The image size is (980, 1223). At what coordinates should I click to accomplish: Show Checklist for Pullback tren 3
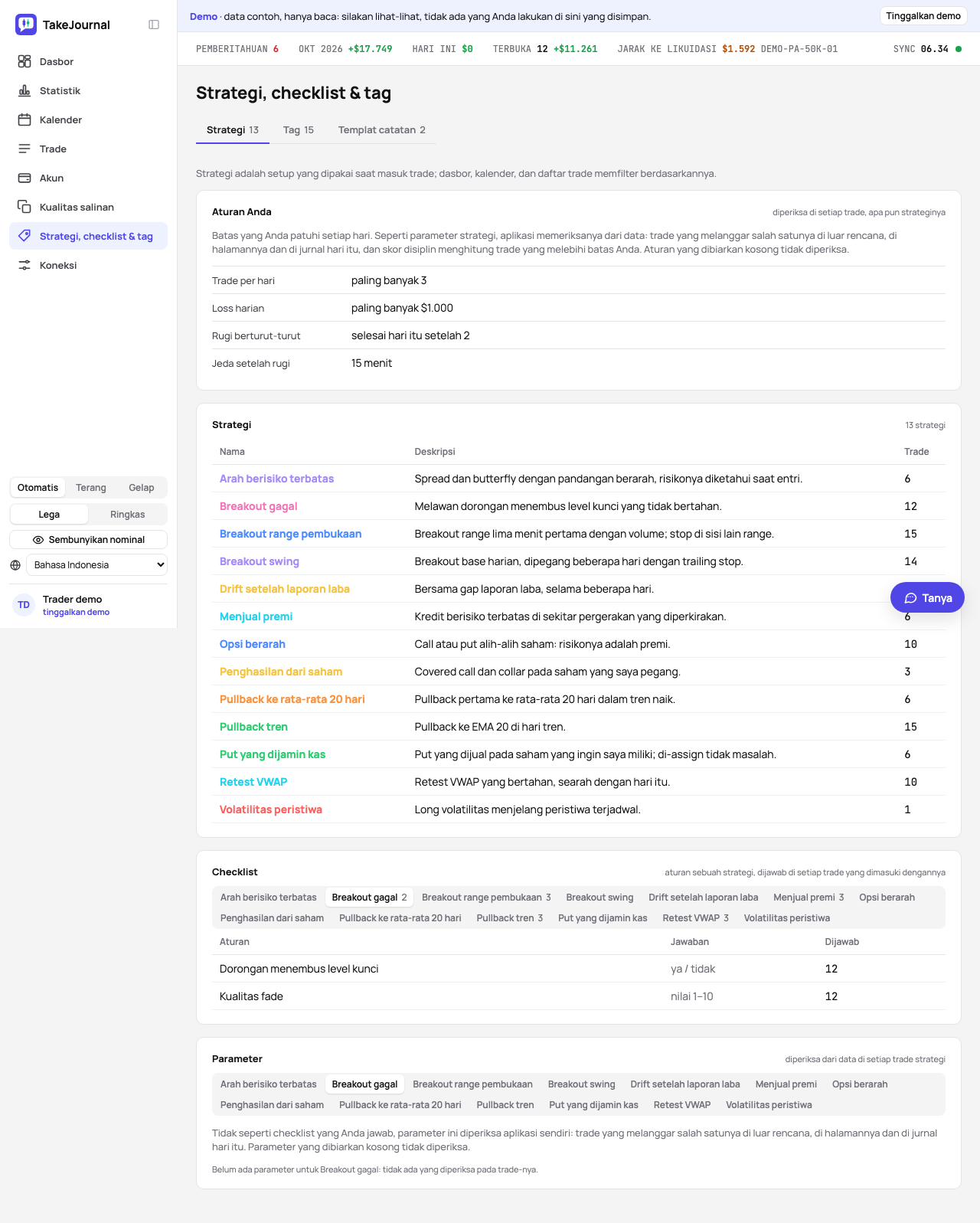[x=510, y=918]
